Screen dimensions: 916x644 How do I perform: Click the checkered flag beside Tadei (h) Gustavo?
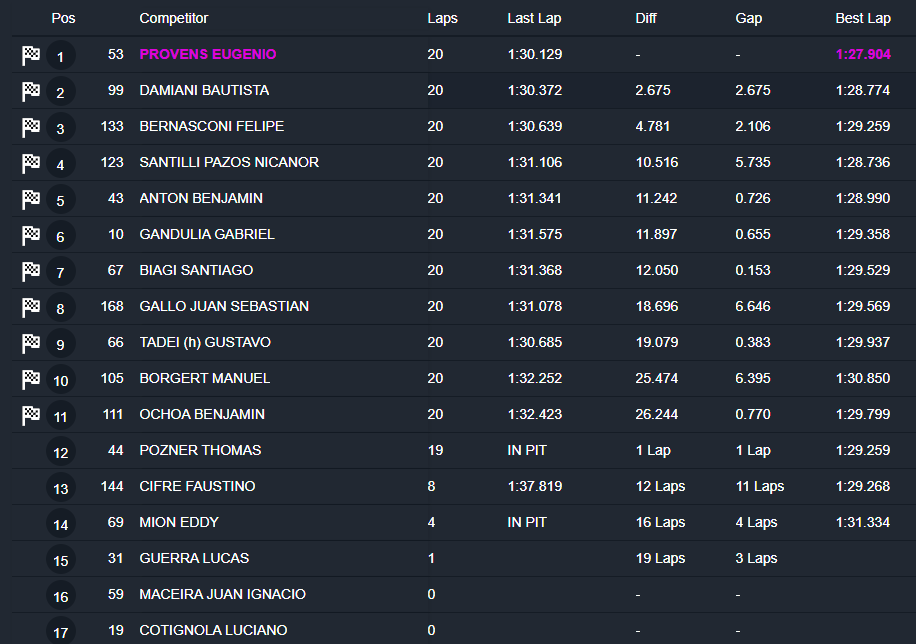(31, 343)
